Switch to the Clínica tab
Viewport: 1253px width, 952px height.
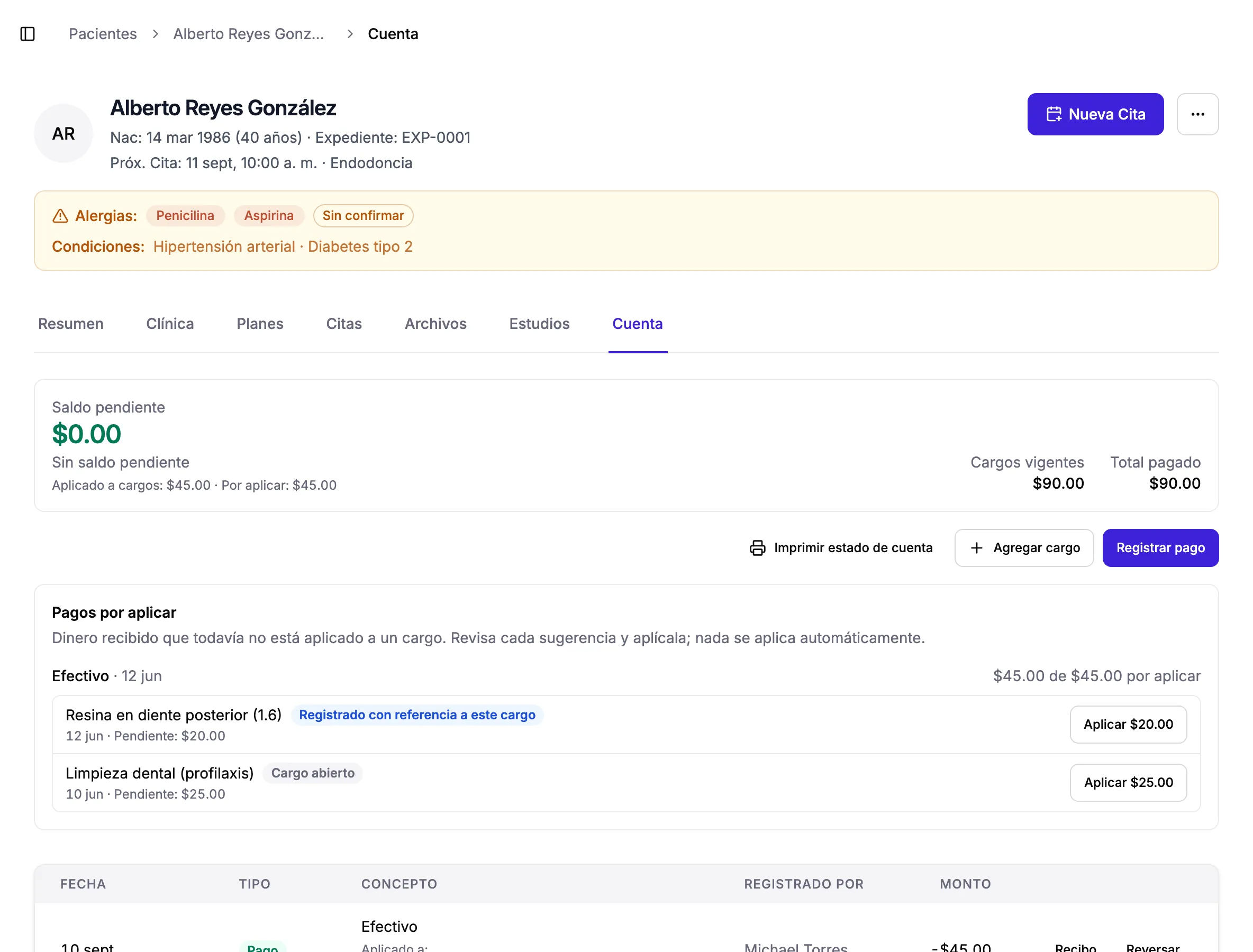coord(170,324)
